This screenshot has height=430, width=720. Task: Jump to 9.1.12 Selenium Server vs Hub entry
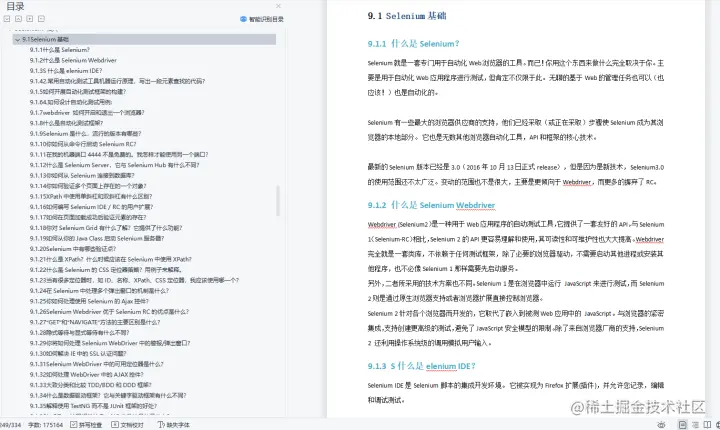coord(114,165)
